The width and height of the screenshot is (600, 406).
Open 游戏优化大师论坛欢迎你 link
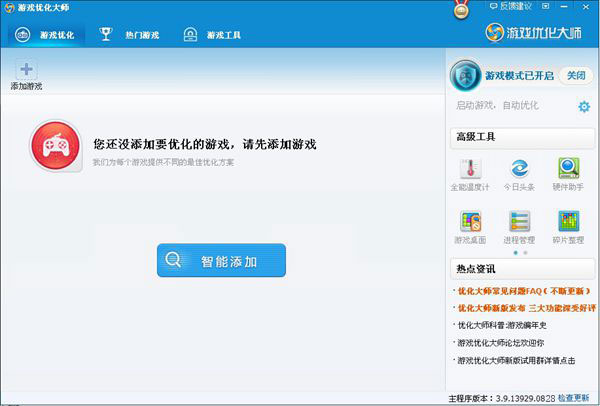tap(501, 343)
